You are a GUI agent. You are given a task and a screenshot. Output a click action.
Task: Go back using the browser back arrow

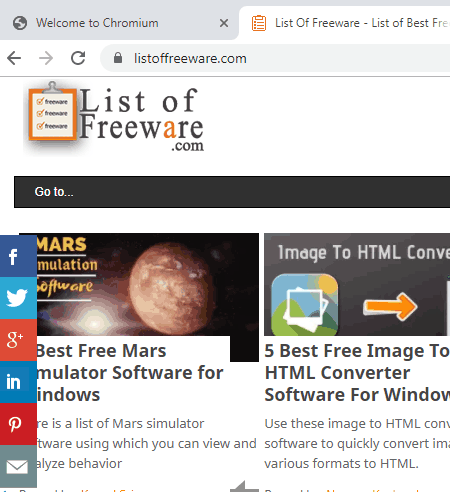point(14,58)
